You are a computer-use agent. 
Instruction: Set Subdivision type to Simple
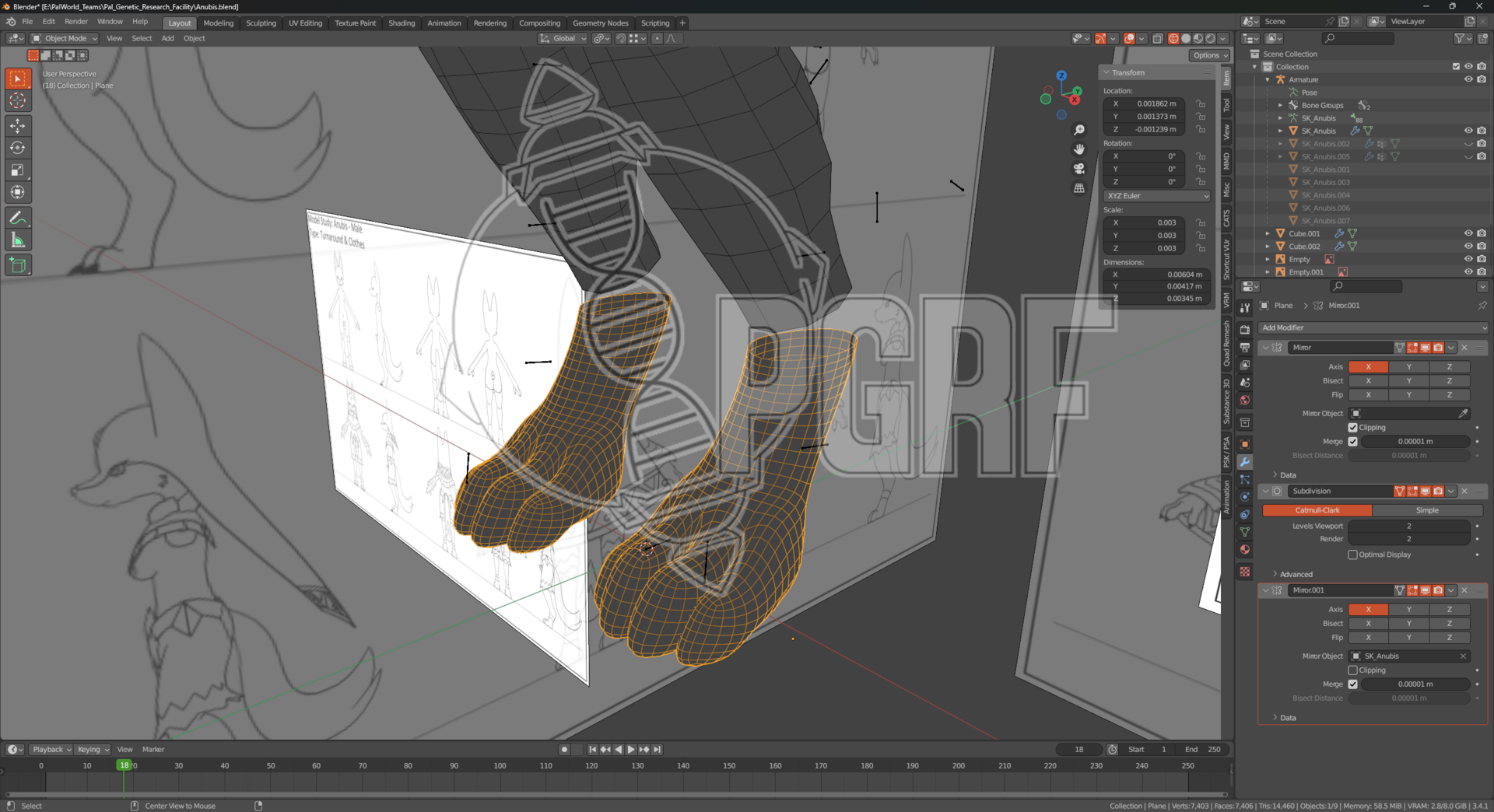coord(1427,511)
